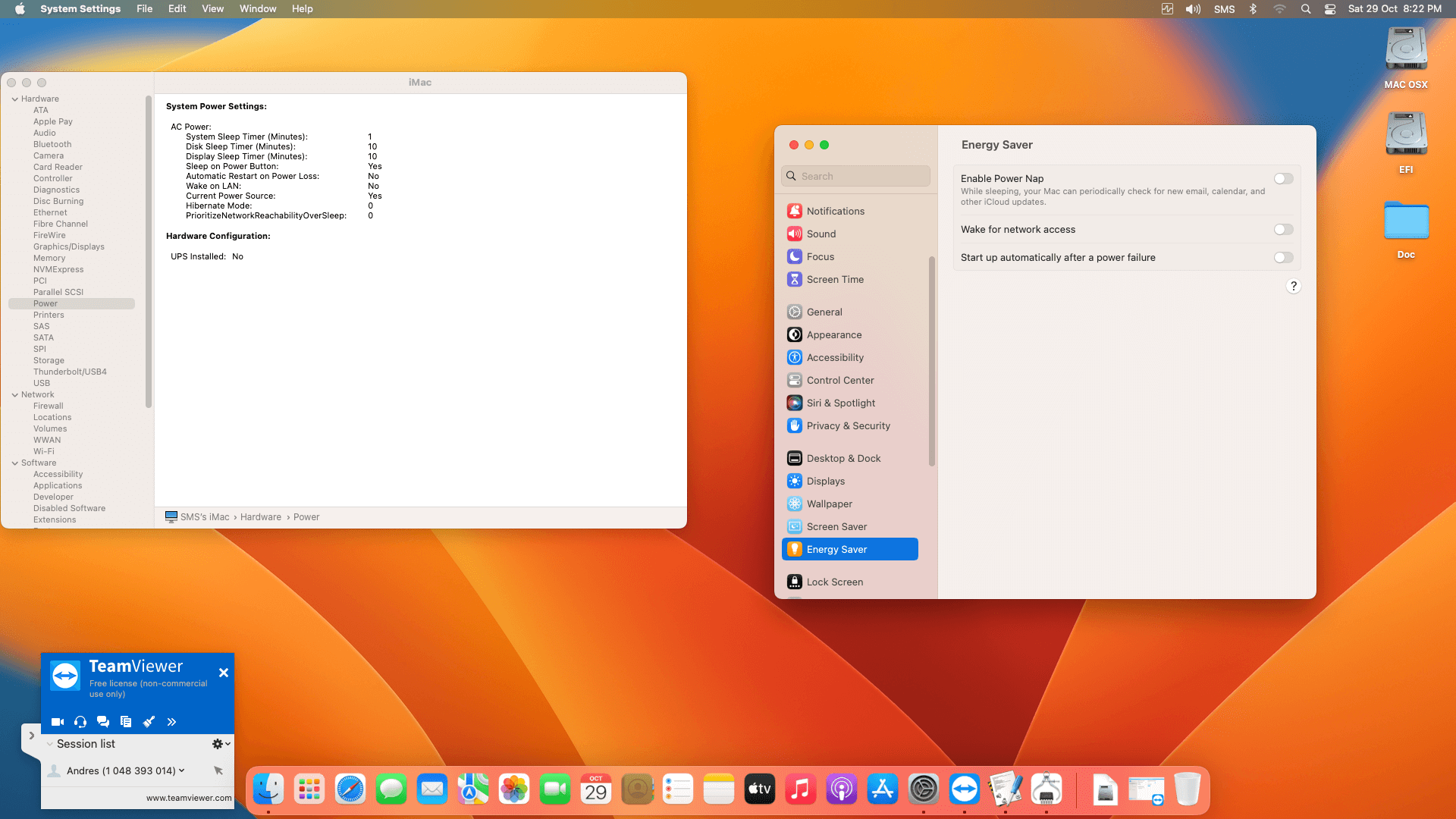This screenshot has height=819, width=1456.
Task: Select Thunderbolt/USB4 in System Information
Action: [x=71, y=372]
